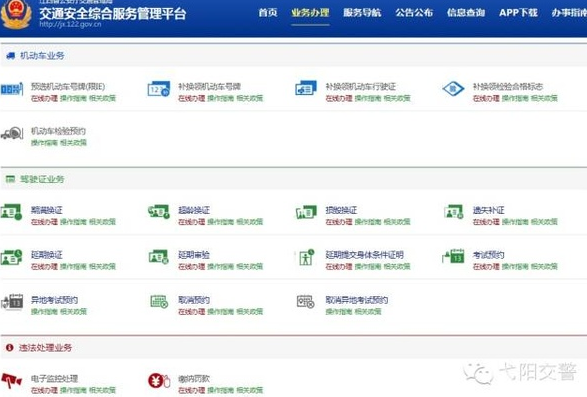
Task: Open the 服务导航 nav tab
Action: tap(362, 13)
